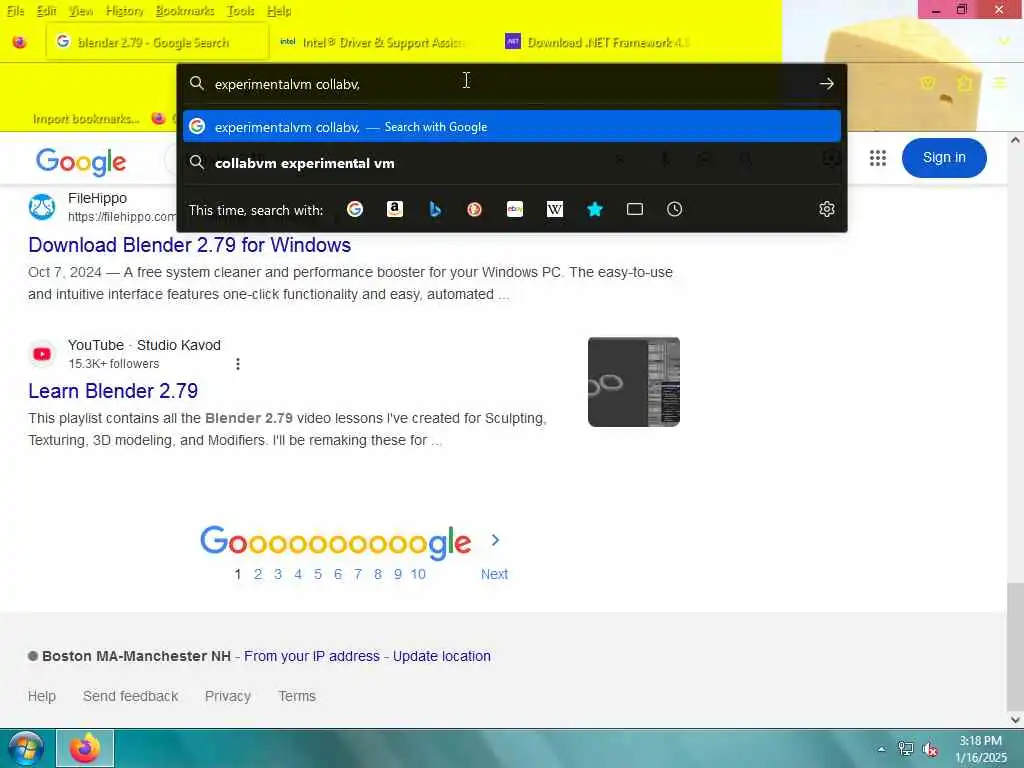Open the Help menu

(x=279, y=11)
